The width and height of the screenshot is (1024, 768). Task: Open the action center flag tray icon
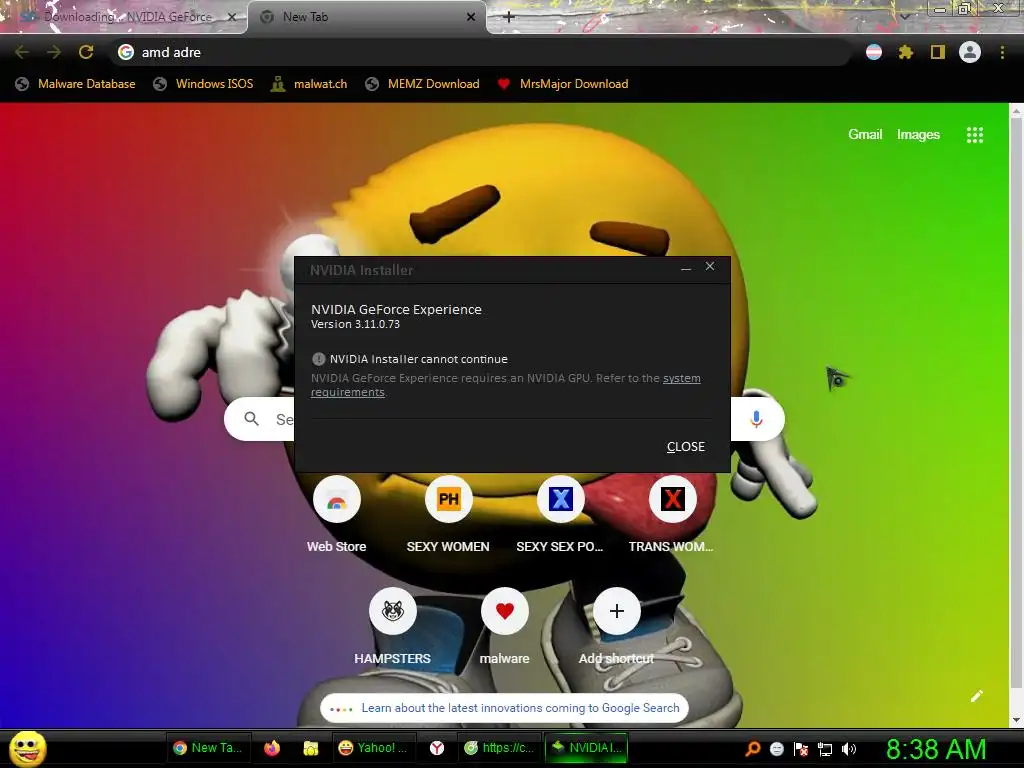click(801, 748)
